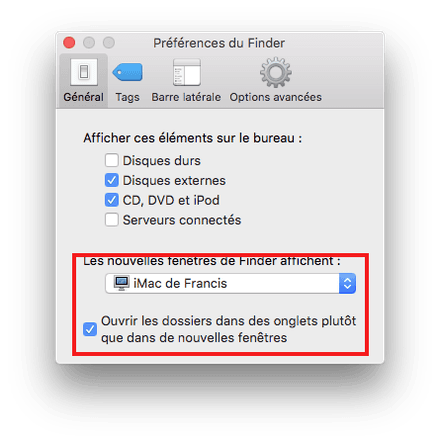This screenshot has width=440, height=443.
Task: Open the Options avancées gear icon
Action: point(276,72)
